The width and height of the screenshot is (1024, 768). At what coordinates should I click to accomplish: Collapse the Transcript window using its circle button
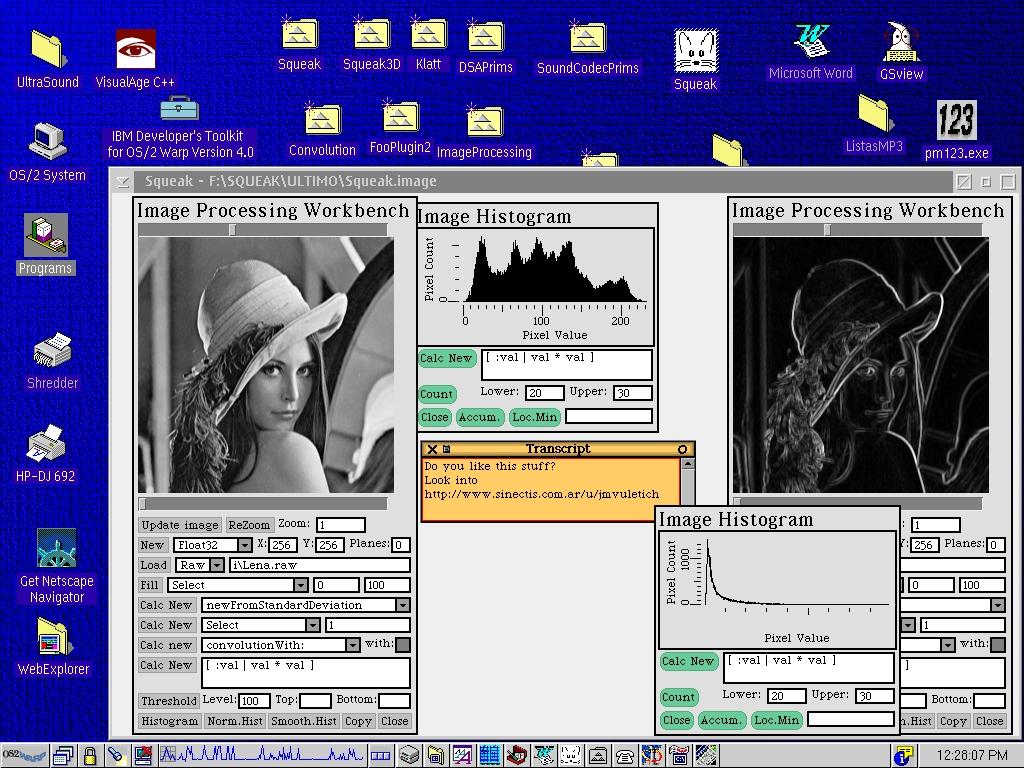pyautogui.click(x=682, y=449)
